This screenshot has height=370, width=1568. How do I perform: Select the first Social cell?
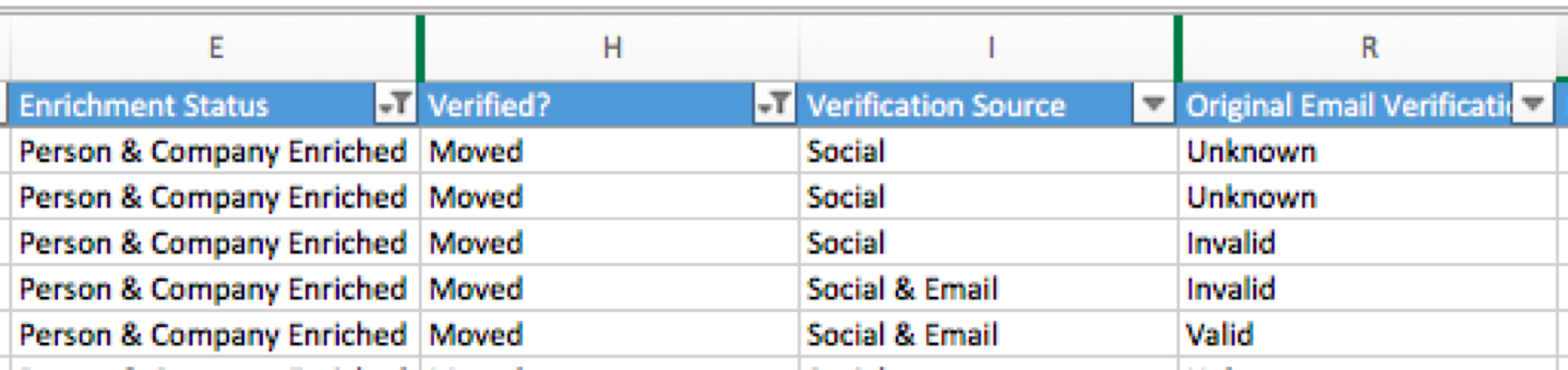point(988,151)
